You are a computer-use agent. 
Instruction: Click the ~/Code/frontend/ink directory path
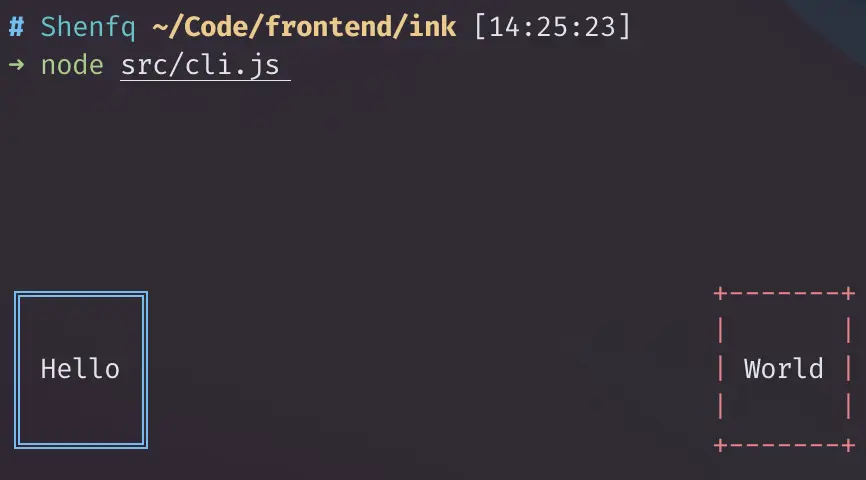304,27
